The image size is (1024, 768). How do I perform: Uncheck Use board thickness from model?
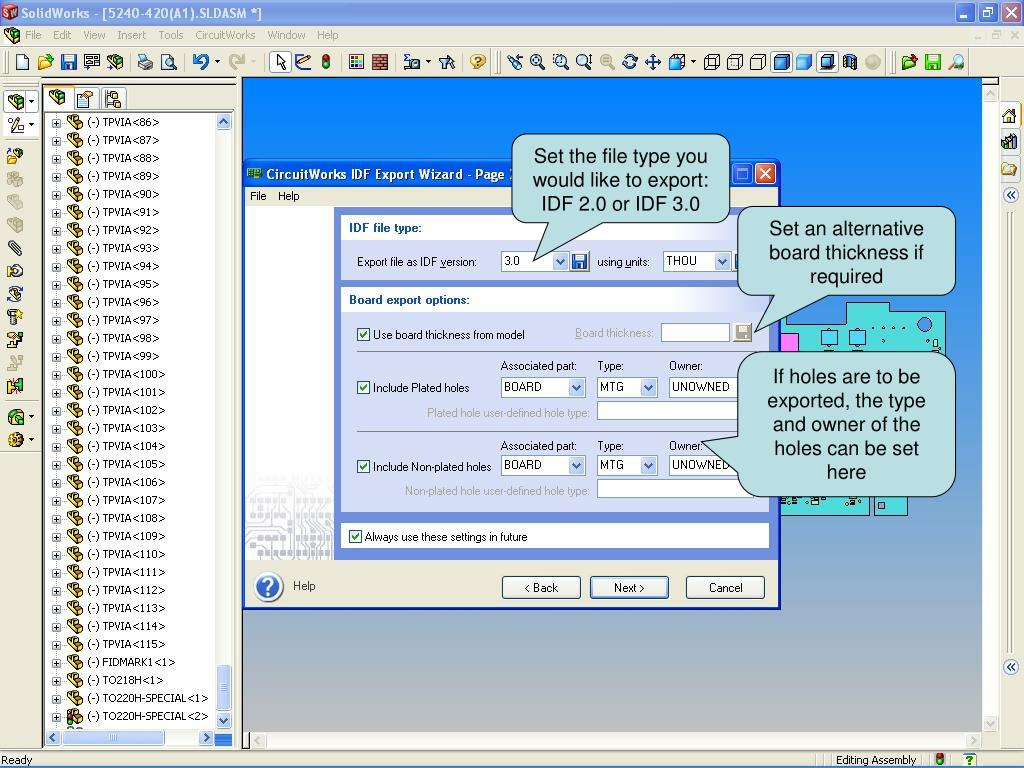point(363,335)
